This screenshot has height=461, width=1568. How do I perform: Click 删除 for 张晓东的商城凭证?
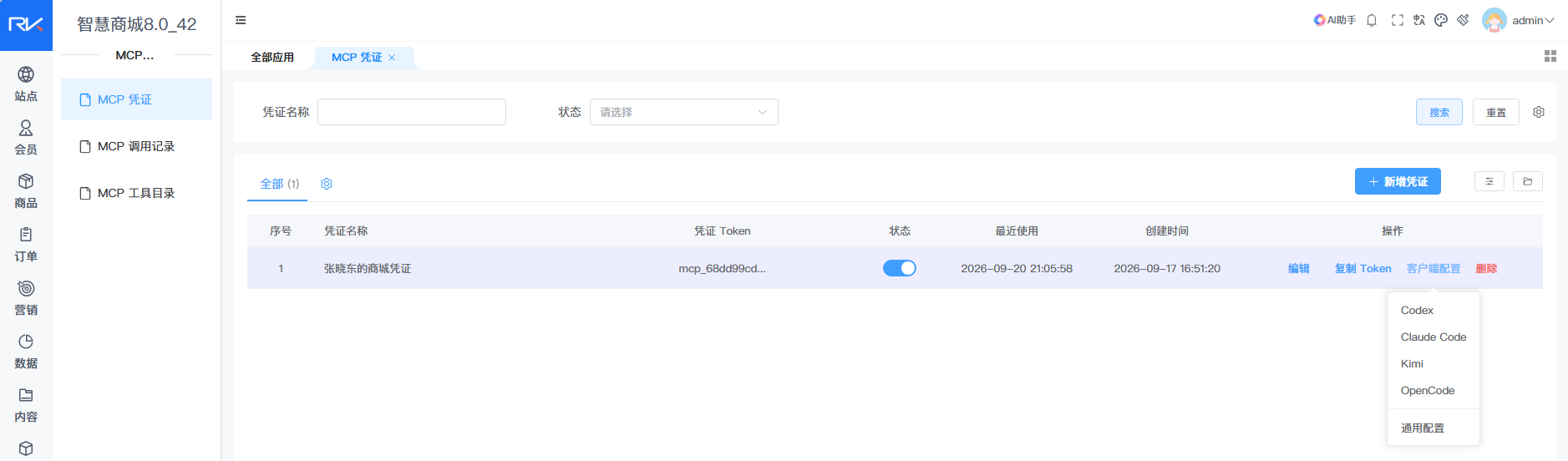[x=1487, y=268]
